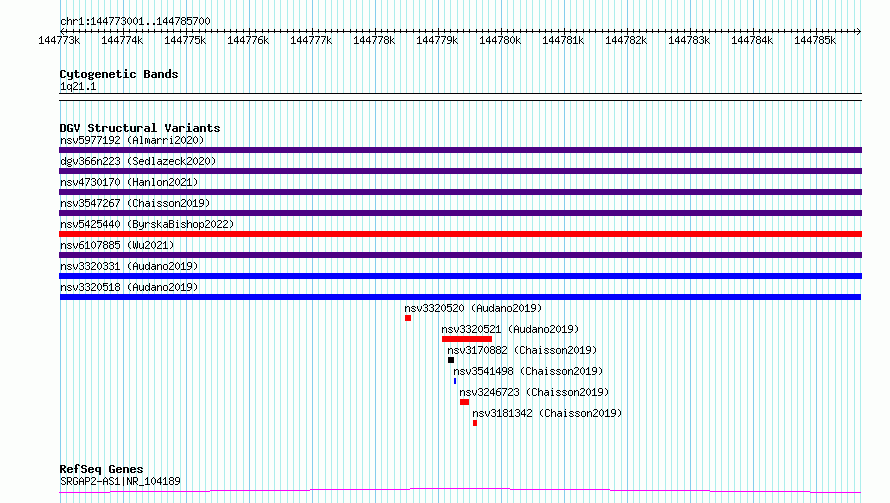Open nsv3541498 (Chaisson2019) label
This screenshot has width=890, height=503.
tap(528, 371)
